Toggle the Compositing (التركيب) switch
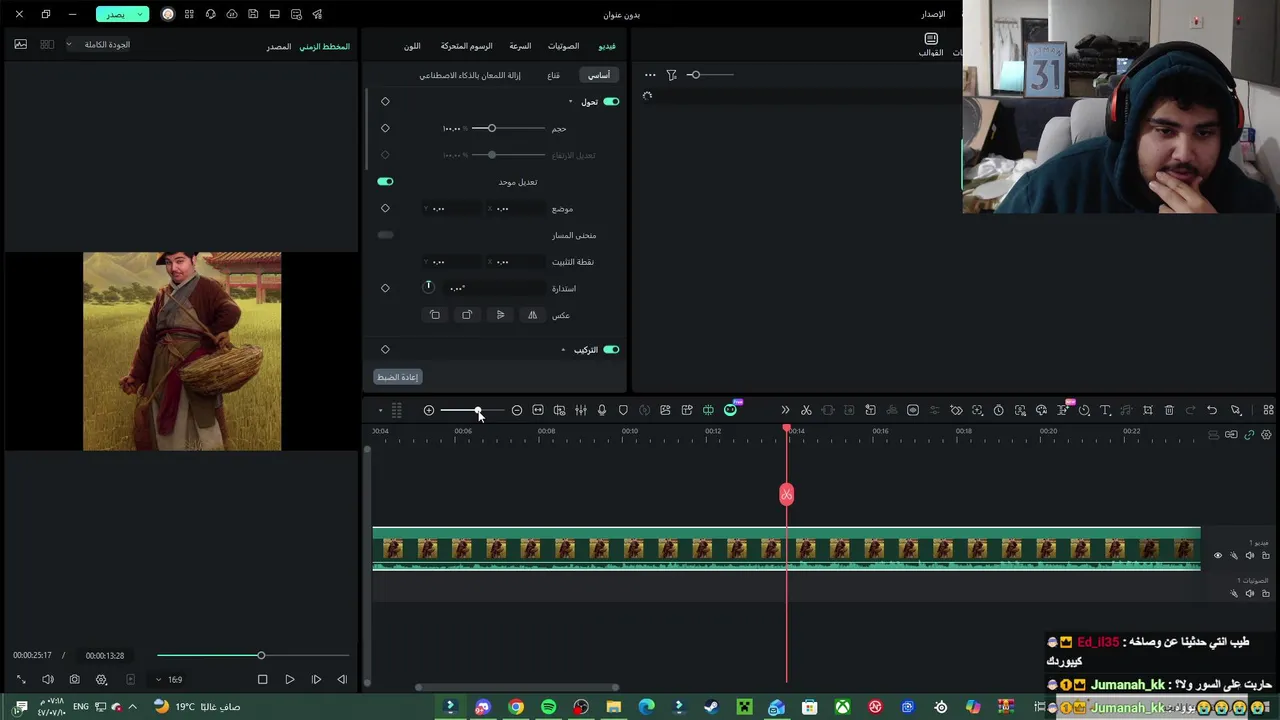 click(x=611, y=350)
